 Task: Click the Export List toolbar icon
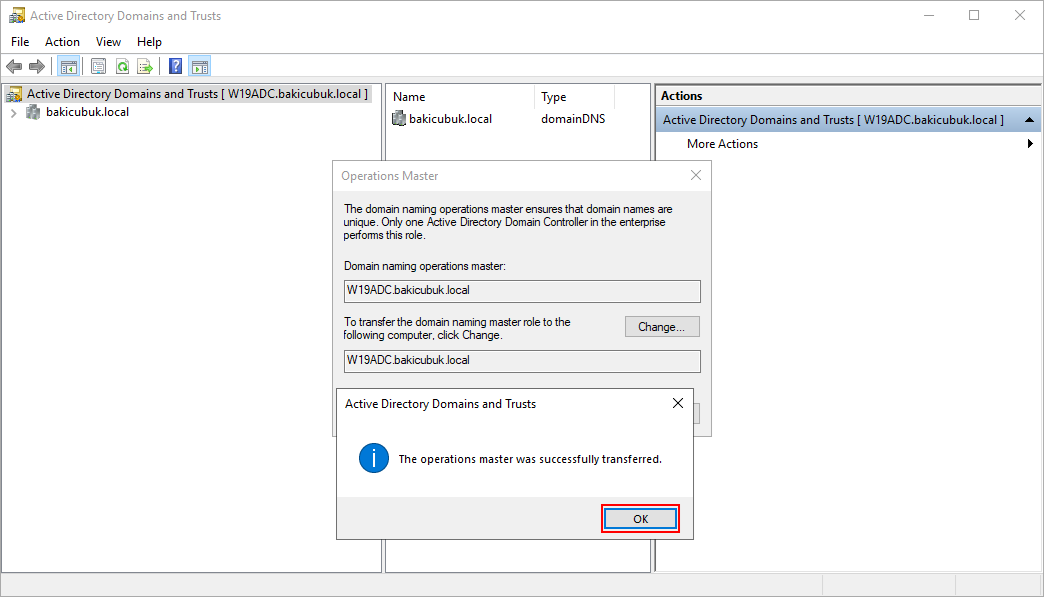click(145, 67)
